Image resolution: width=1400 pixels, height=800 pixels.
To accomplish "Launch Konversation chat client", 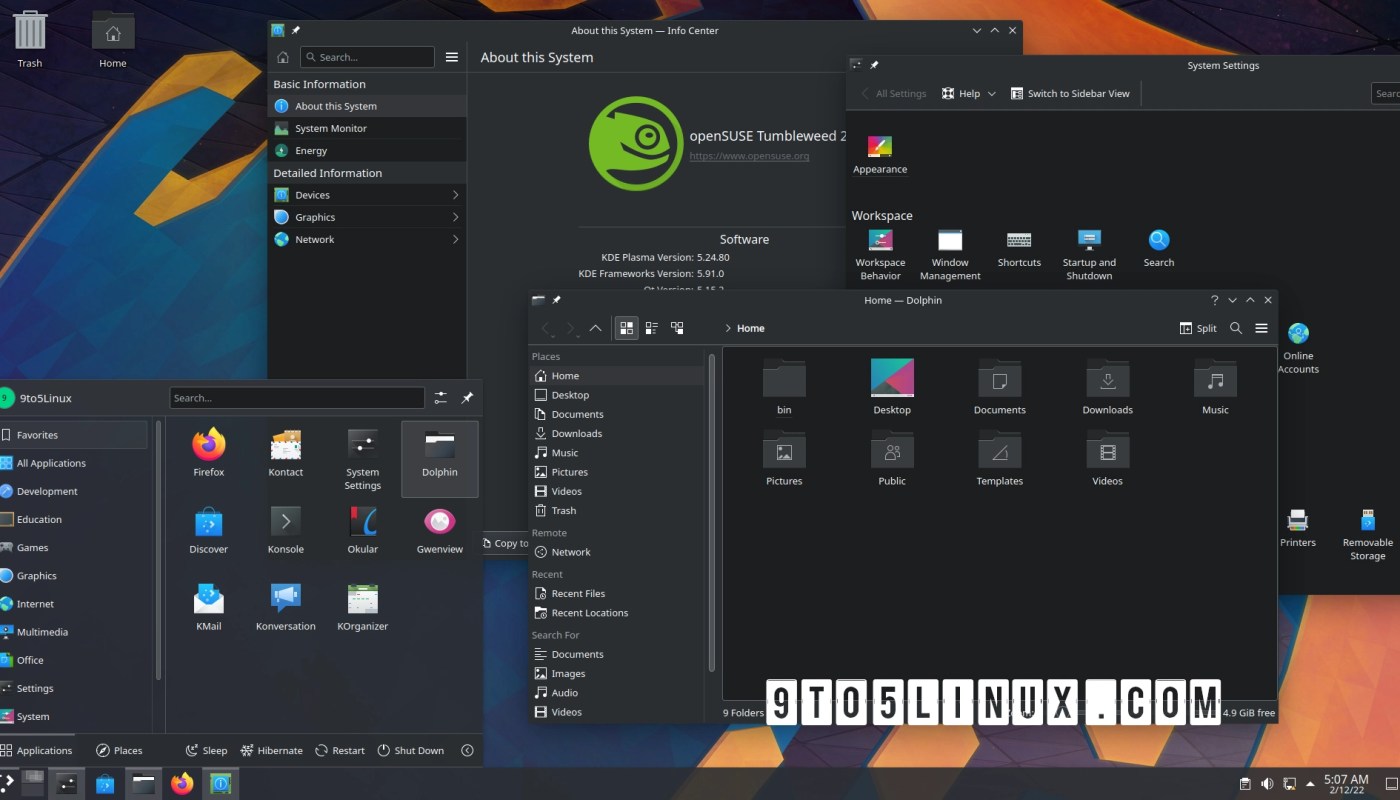I will tap(286, 607).
